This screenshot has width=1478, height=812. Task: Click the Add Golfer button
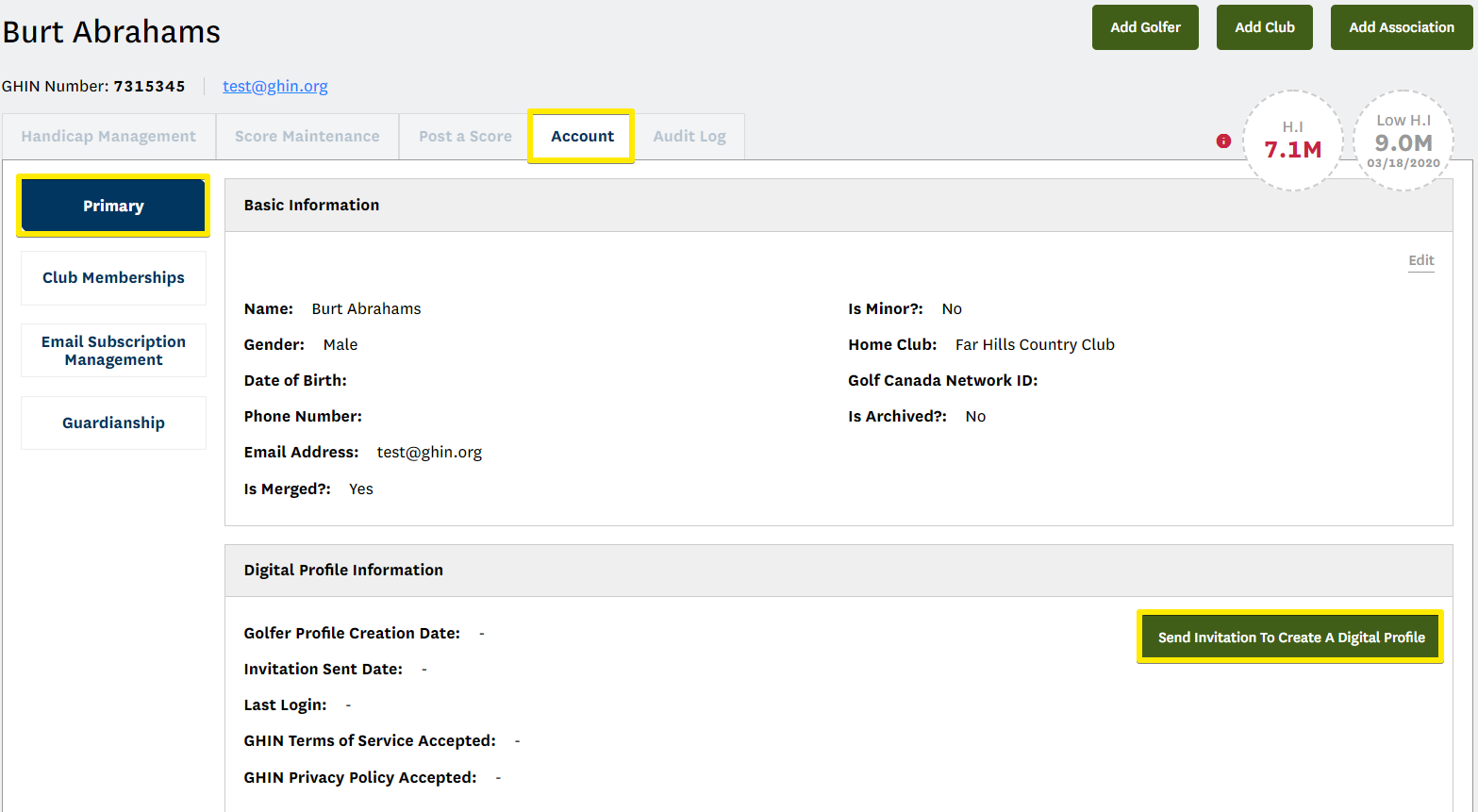click(1145, 27)
